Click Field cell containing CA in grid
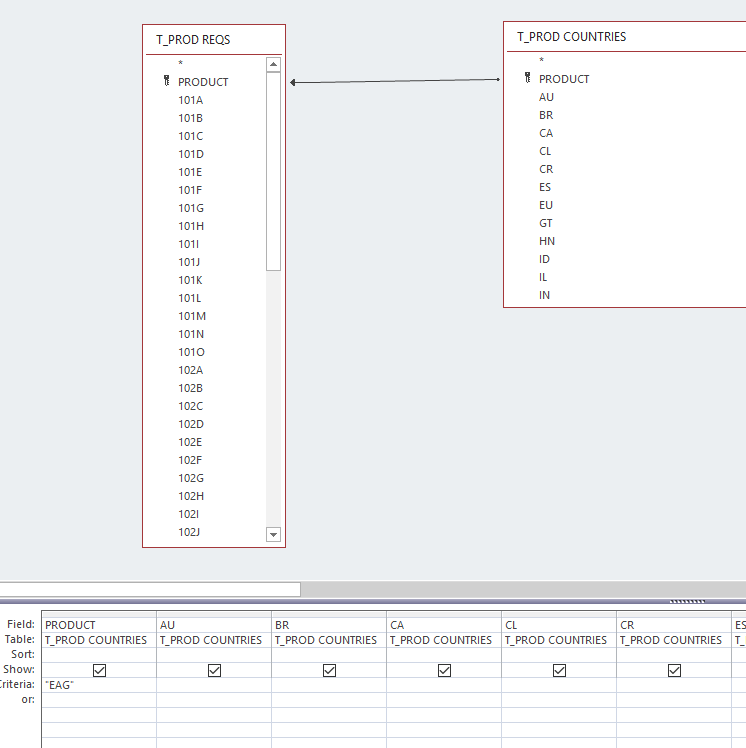This screenshot has width=746, height=748. [444, 625]
